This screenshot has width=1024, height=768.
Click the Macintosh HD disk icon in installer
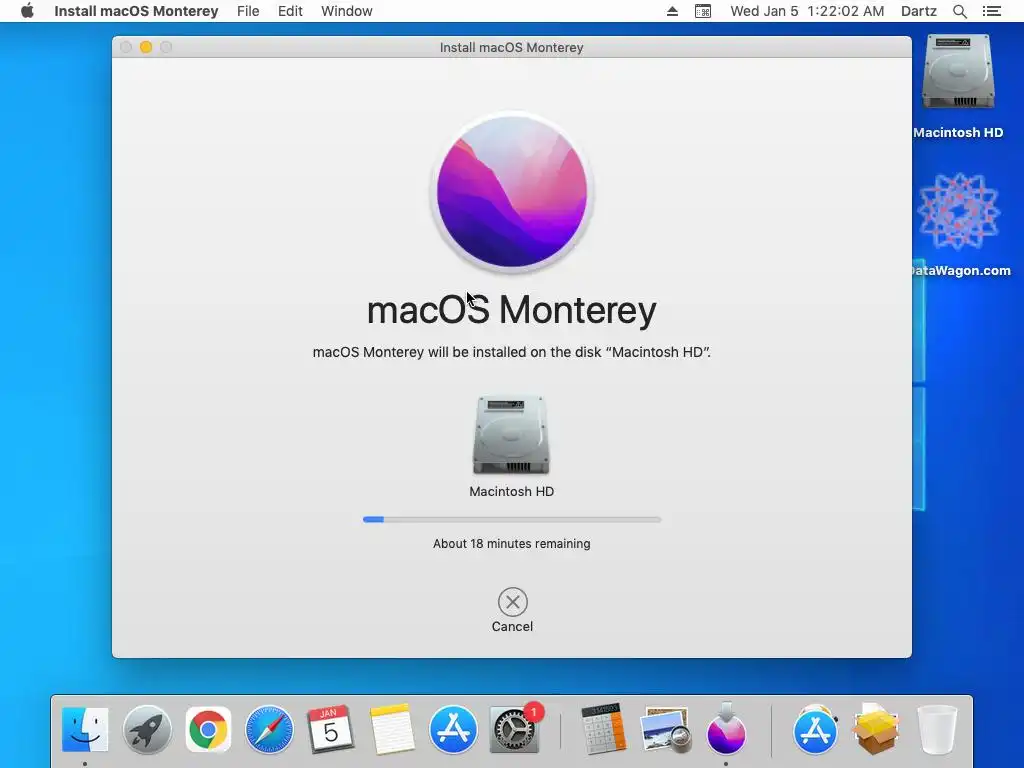tap(511, 434)
